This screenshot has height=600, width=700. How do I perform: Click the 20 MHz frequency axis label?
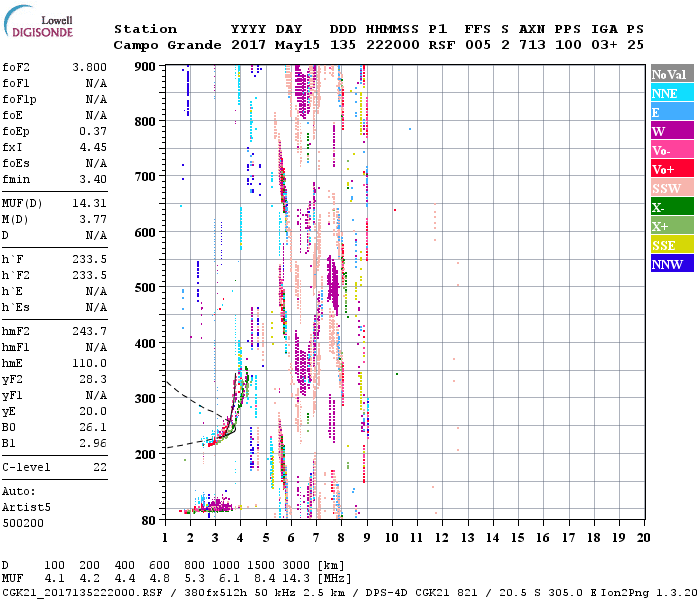643,538
